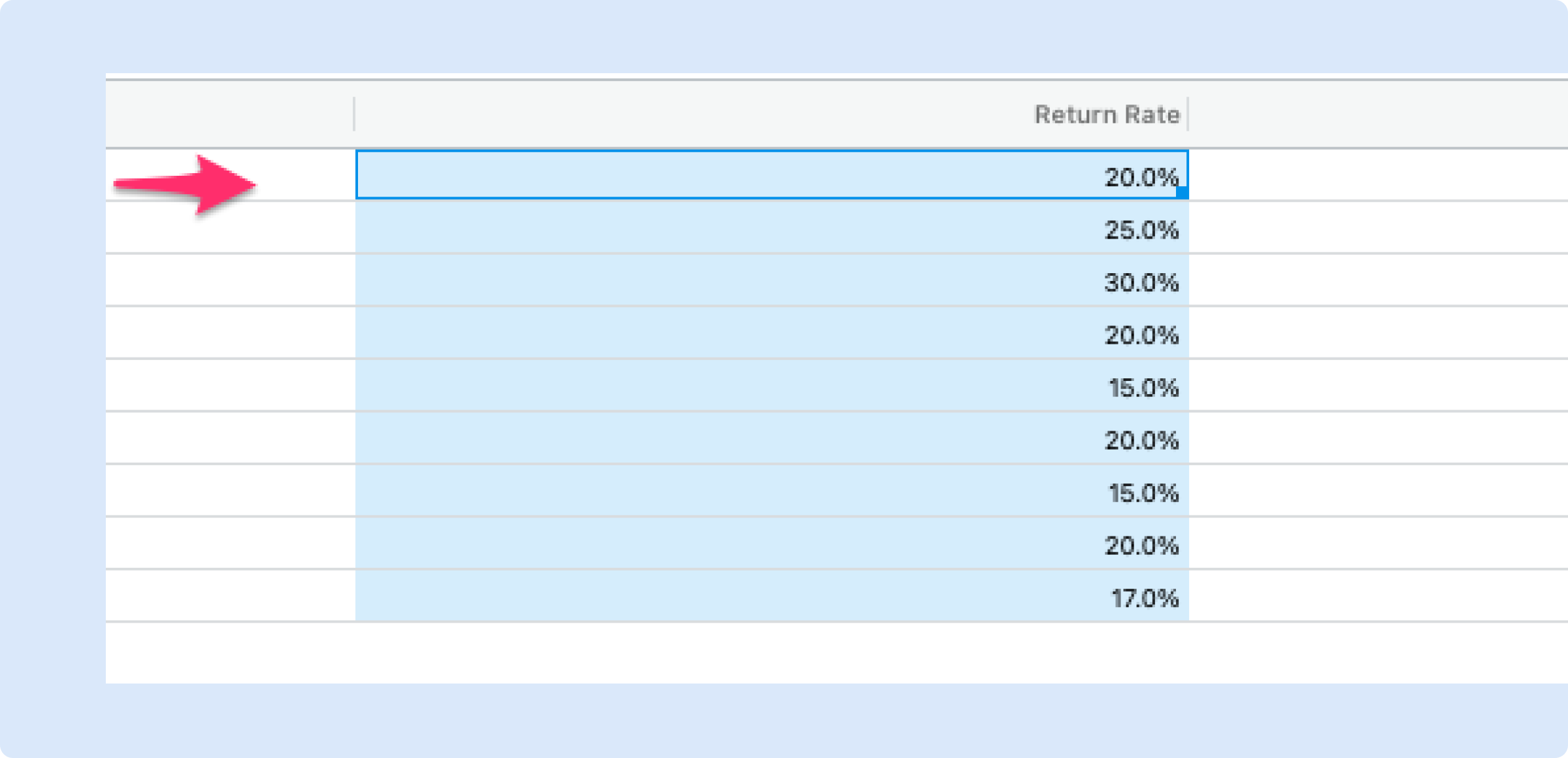The width and height of the screenshot is (1568, 758).
Task: Click the blue fill handle on selected cell
Action: point(1182,193)
